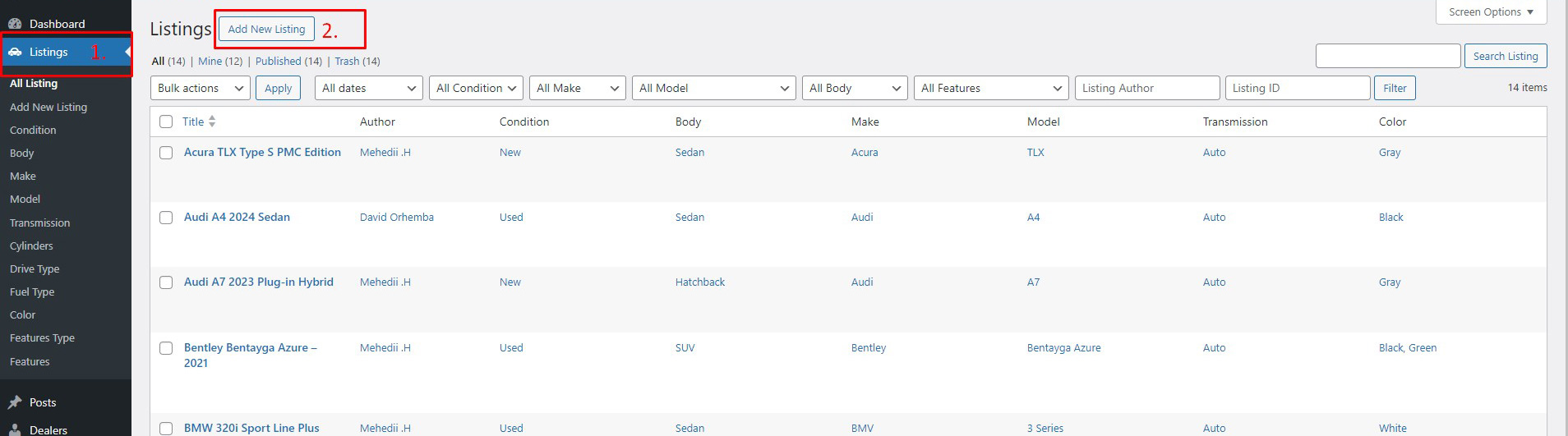The height and width of the screenshot is (436, 1568).
Task: Click the Filter button
Action: (1395, 88)
